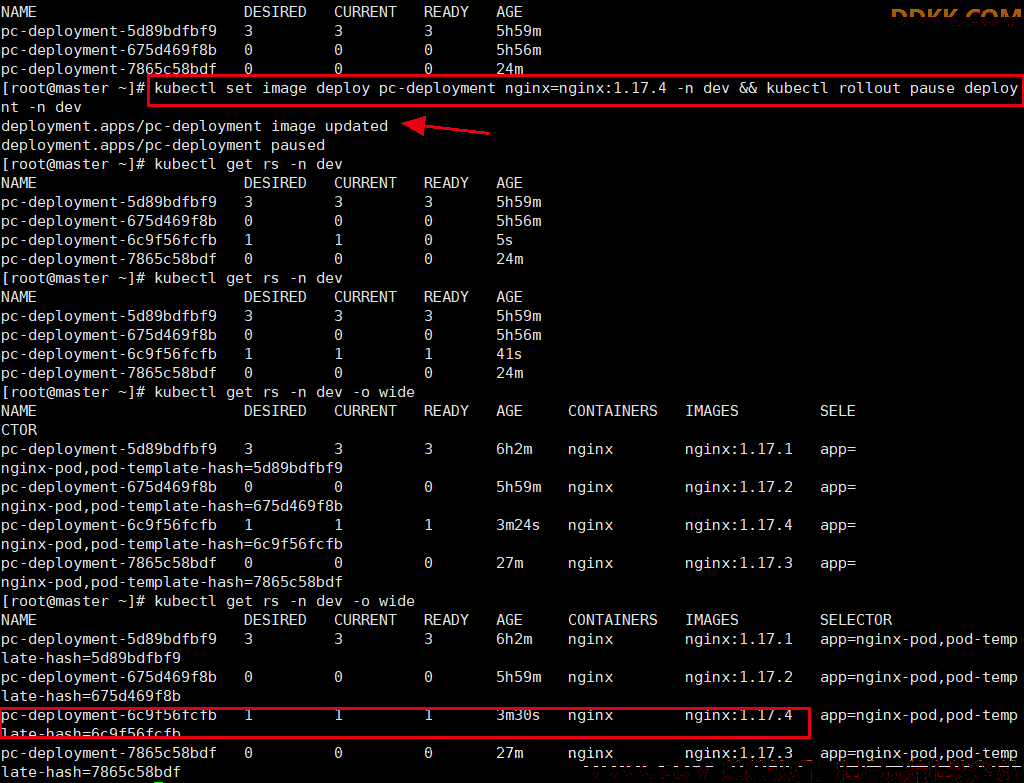The image size is (1024, 783).
Task: Click the CONTAINERS header in the last table
Action: point(613,620)
